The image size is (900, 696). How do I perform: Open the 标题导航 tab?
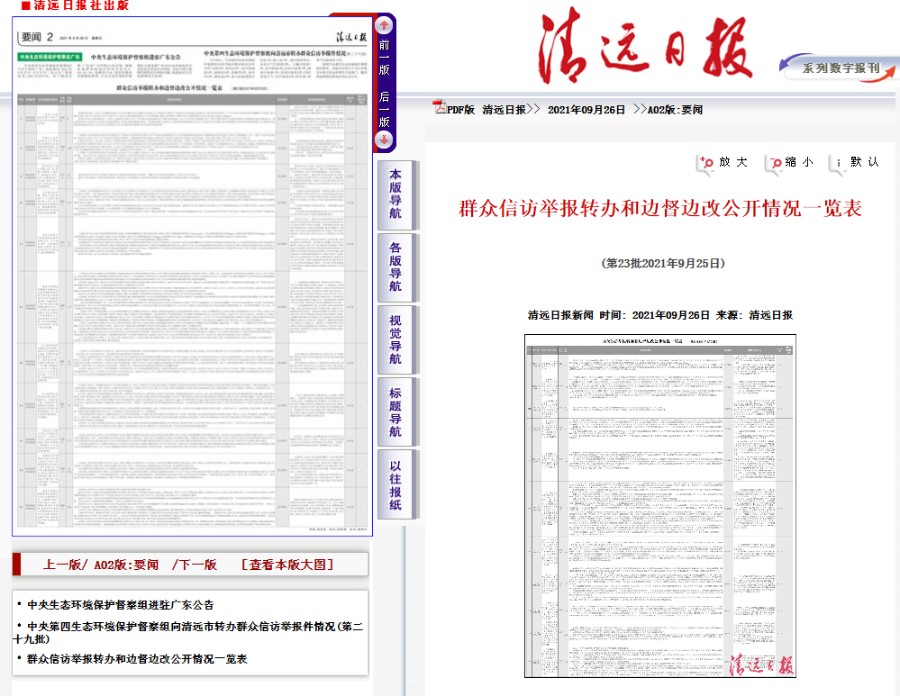[x=395, y=412]
